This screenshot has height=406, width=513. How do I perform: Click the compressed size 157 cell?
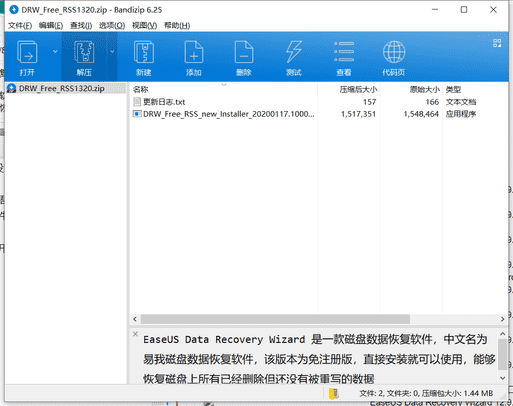coord(369,102)
